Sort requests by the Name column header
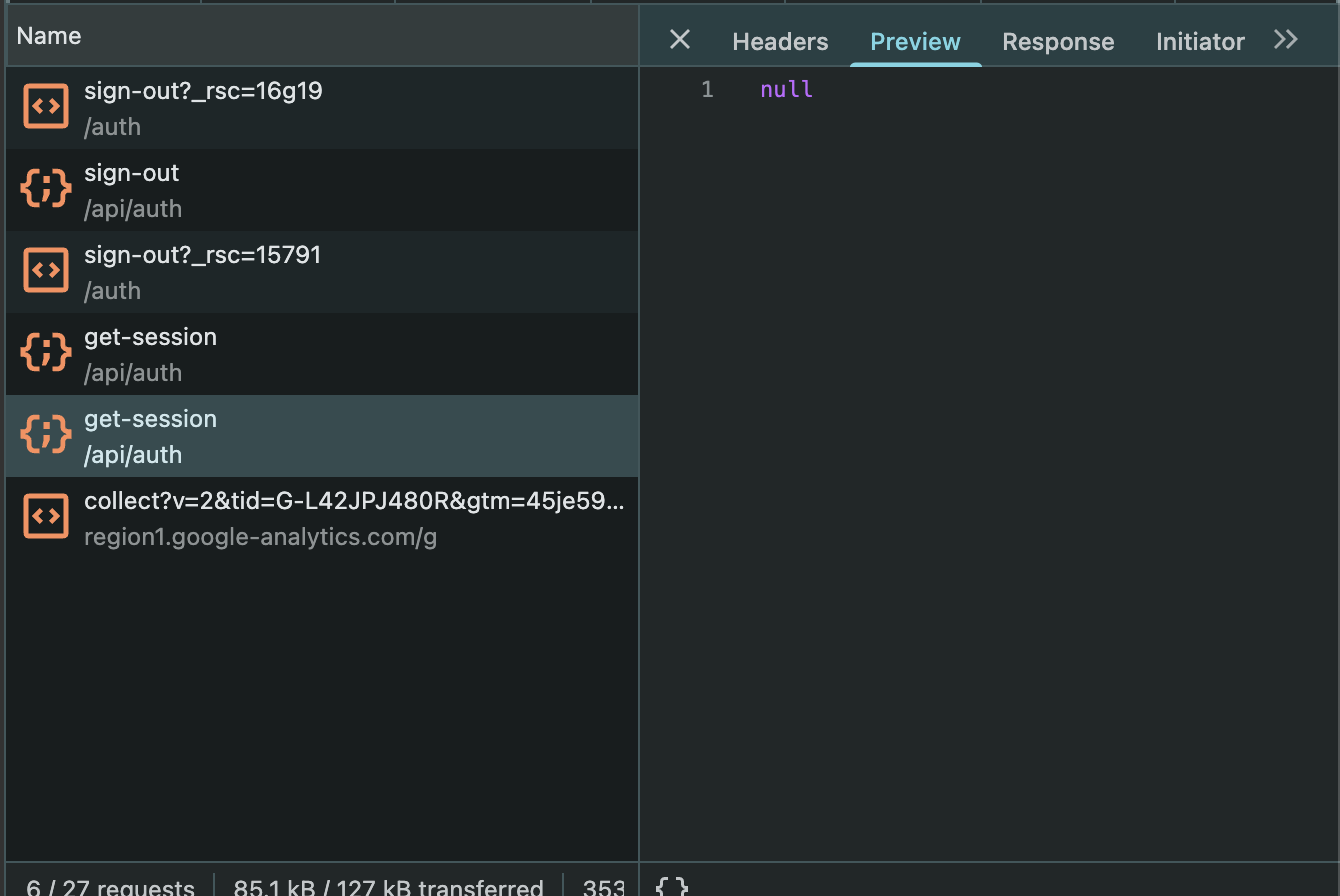Viewport: 1340px width, 896px height. [49, 36]
